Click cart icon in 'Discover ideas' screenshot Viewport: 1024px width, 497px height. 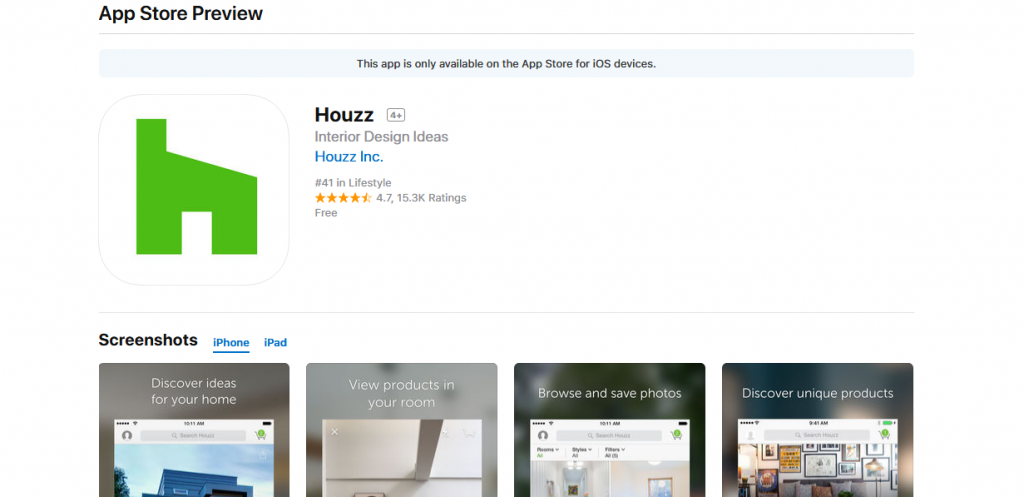261,434
